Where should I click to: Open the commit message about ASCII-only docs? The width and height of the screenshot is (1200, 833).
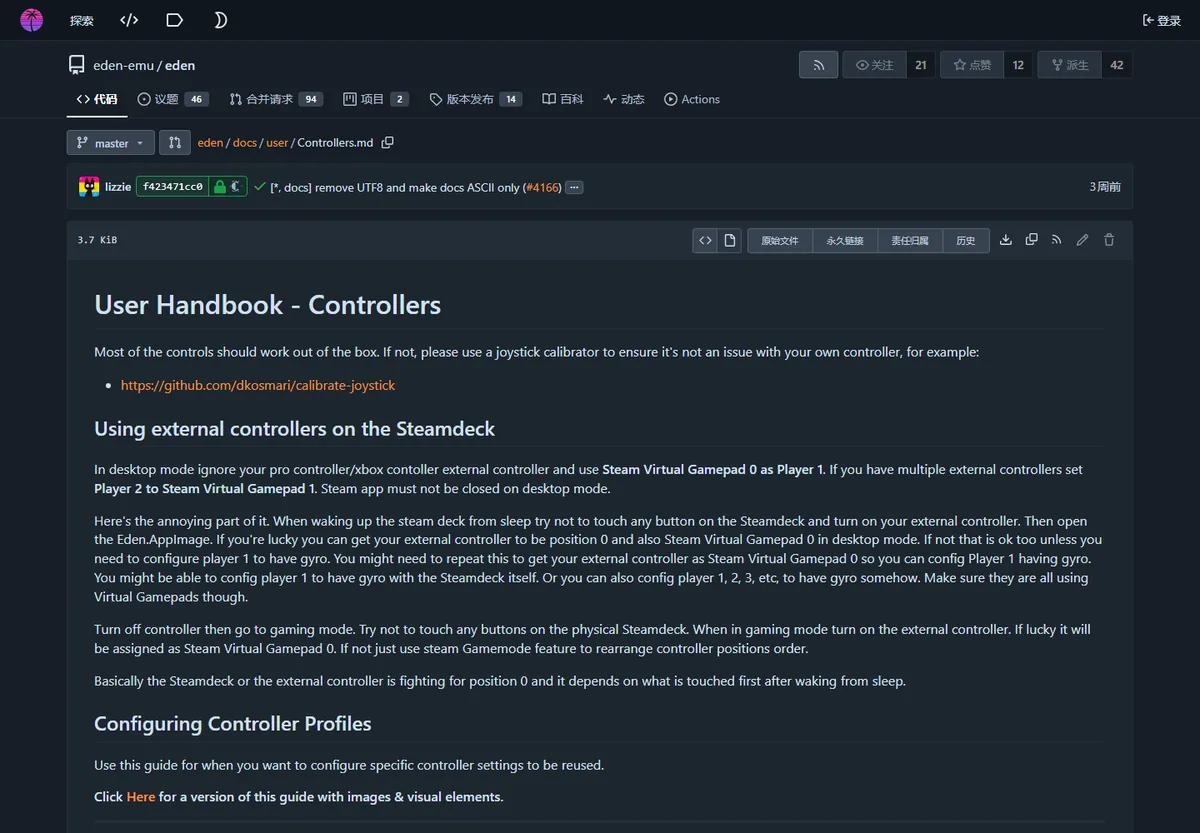[x=396, y=187]
